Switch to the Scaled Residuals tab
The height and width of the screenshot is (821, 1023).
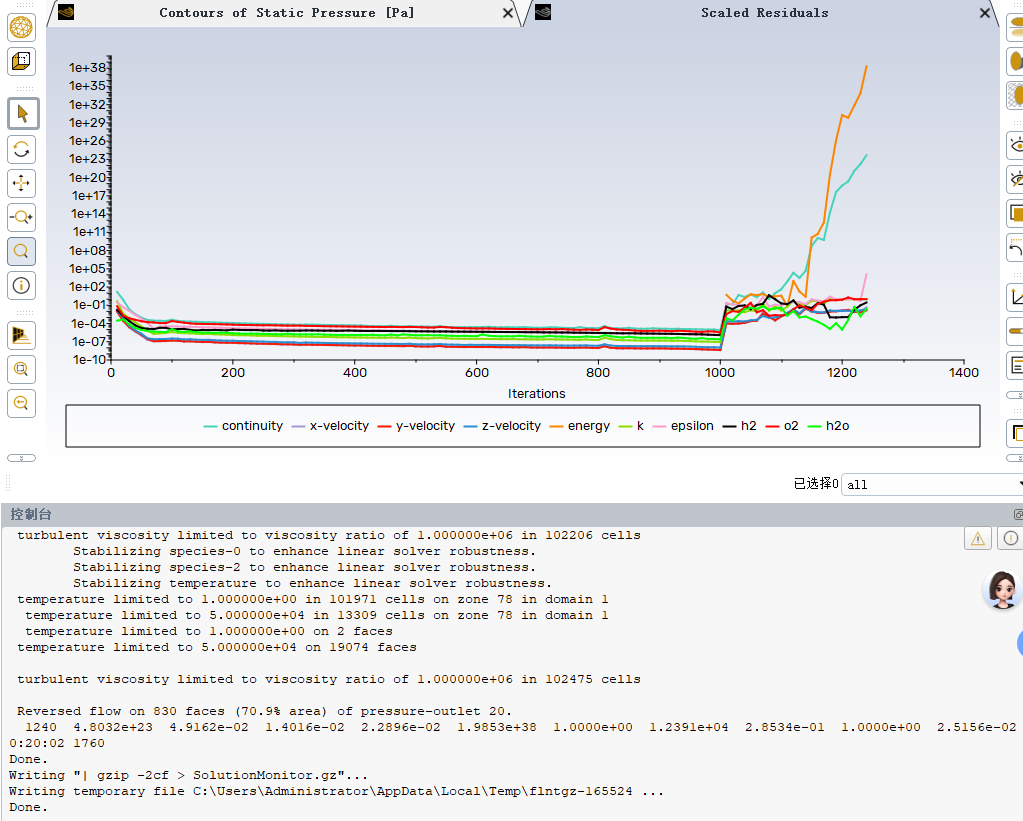click(x=764, y=13)
